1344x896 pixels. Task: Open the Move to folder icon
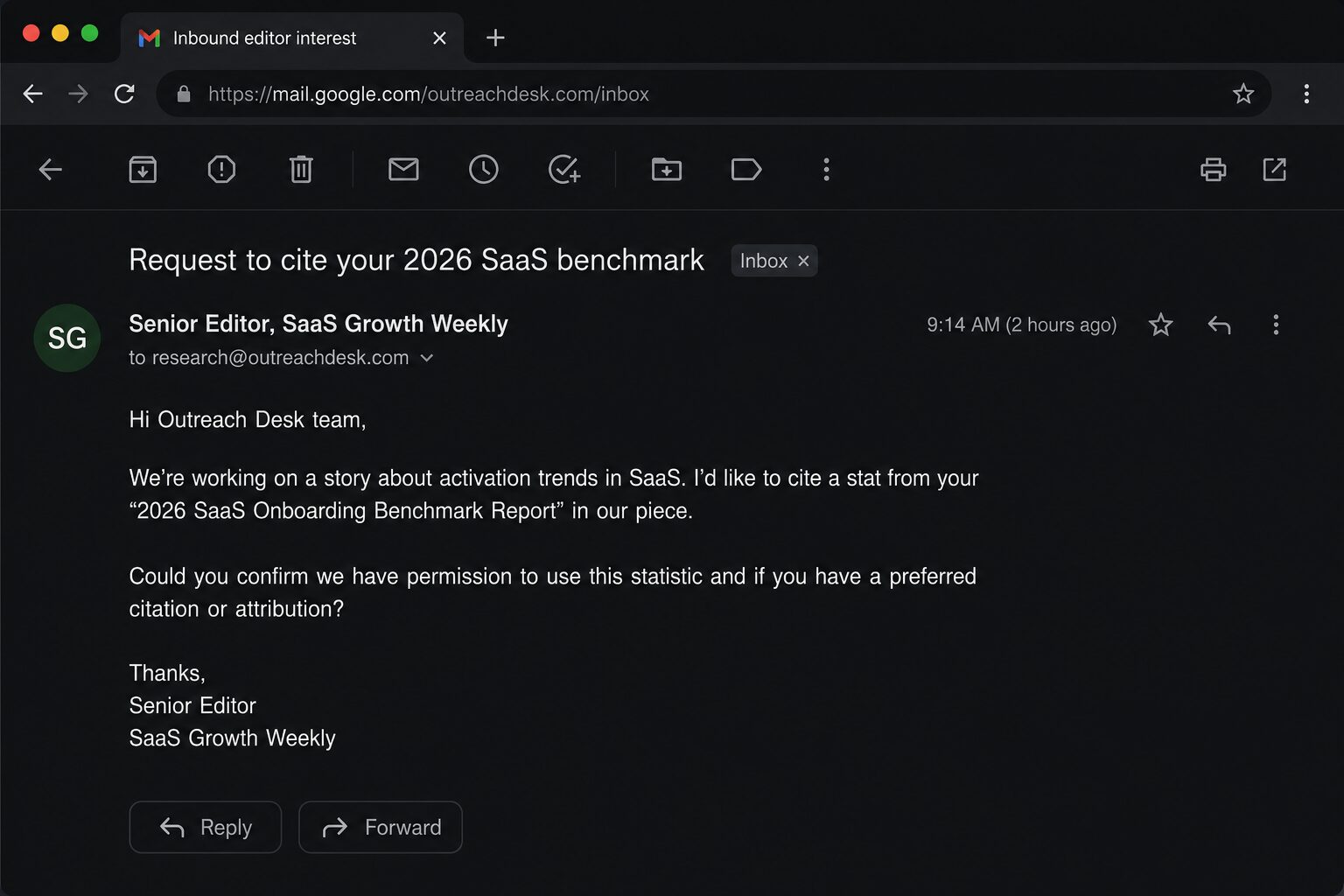click(667, 170)
